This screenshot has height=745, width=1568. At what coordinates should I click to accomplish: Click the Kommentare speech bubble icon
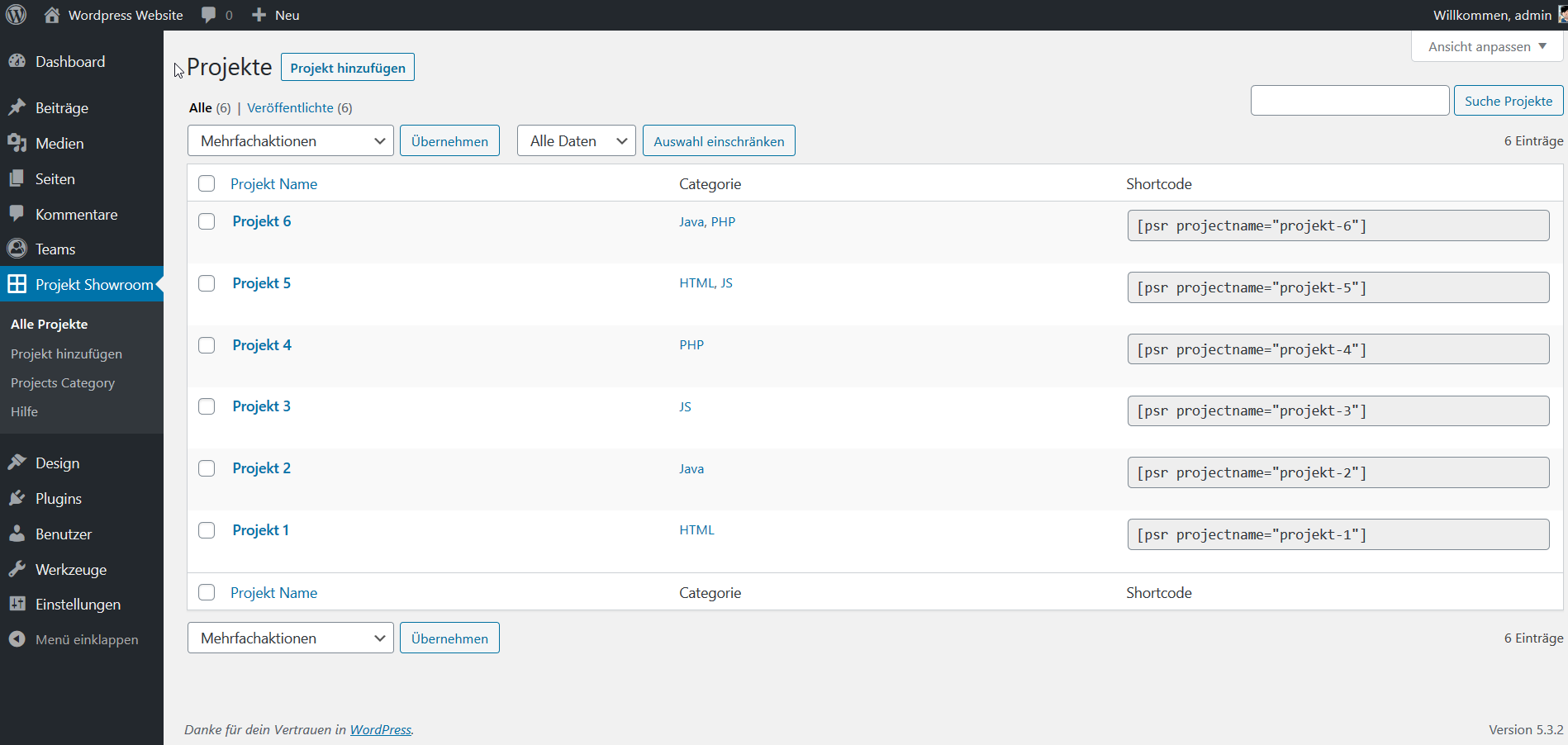point(17,214)
